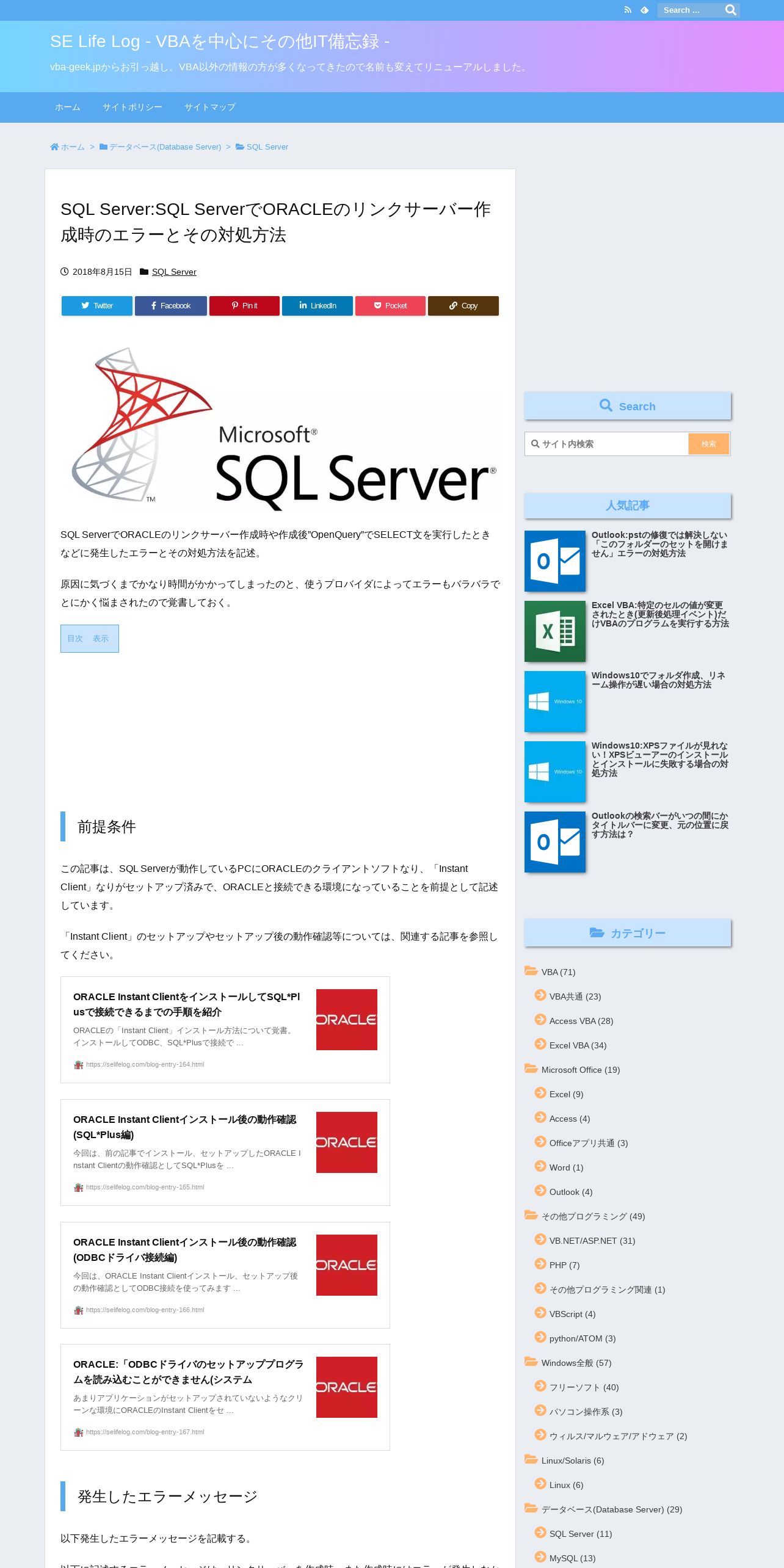This screenshot has width=784, height=1568.
Task: Click the arrow icon beside Word (1)
Action: [540, 1166]
